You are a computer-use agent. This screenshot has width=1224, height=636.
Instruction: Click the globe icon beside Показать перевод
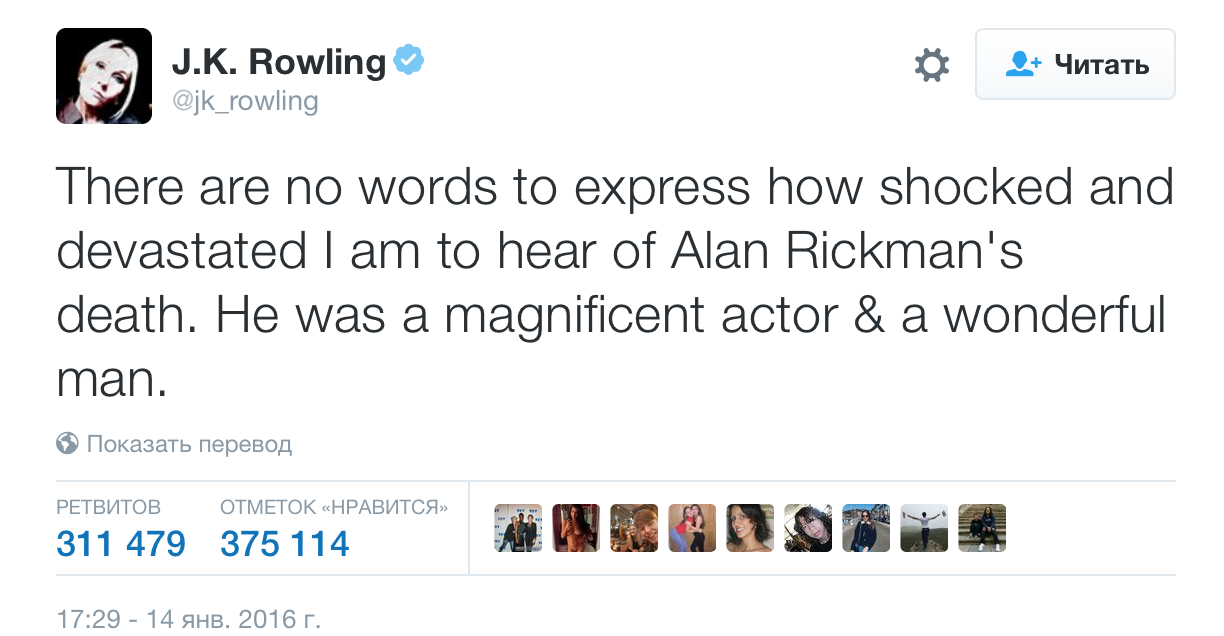pos(67,443)
